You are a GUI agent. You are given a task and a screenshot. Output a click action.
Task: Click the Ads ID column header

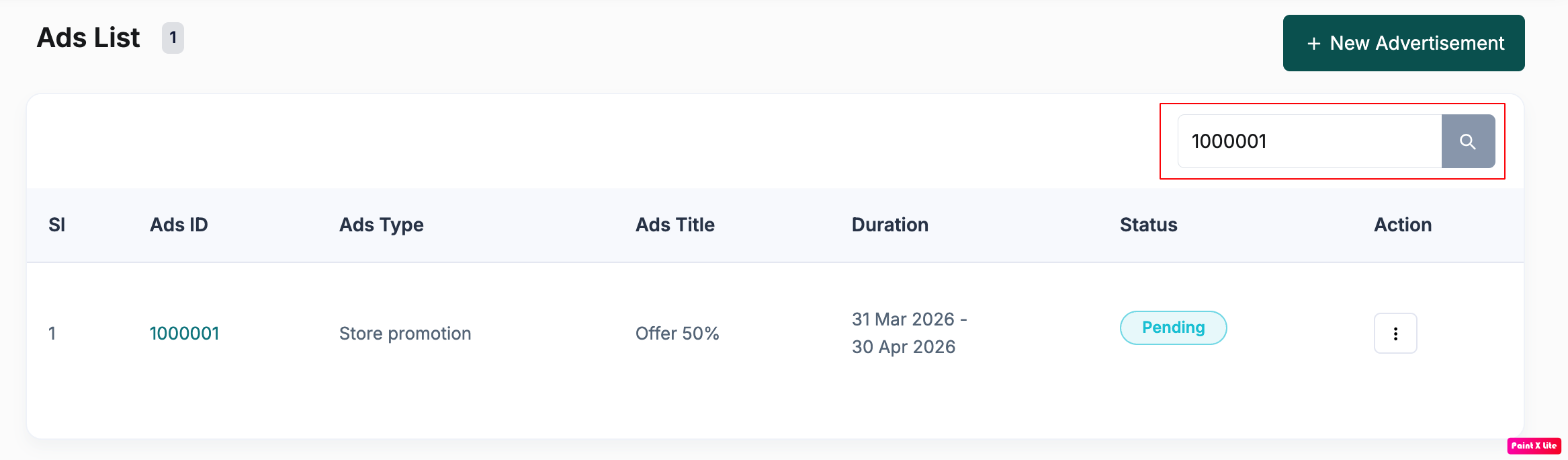pyautogui.click(x=179, y=225)
